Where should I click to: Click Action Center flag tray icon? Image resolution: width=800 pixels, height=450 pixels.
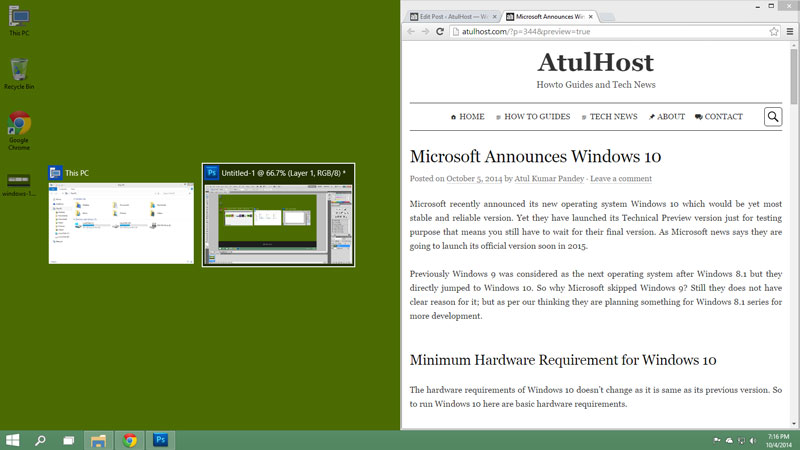click(717, 440)
